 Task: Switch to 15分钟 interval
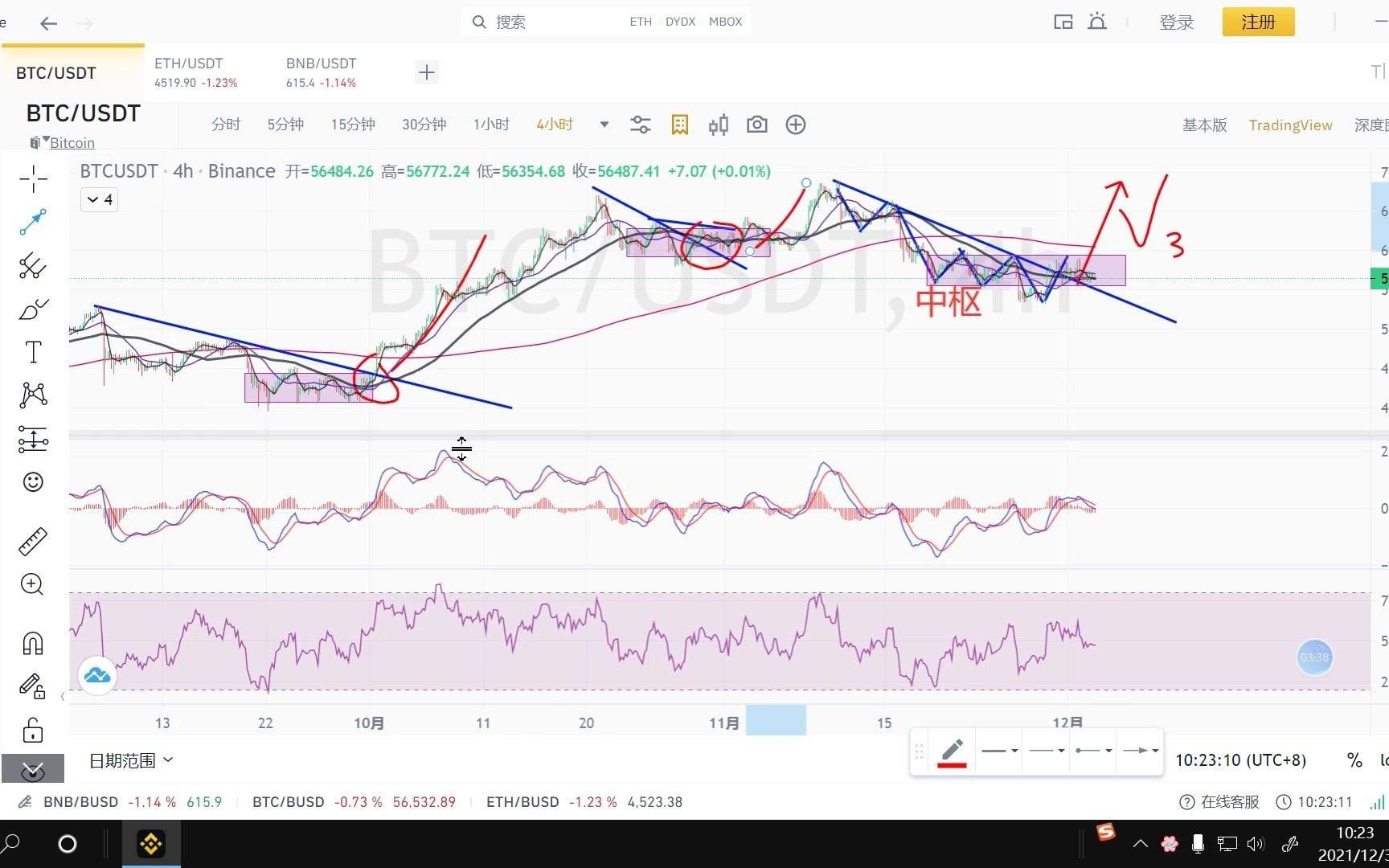click(x=353, y=125)
